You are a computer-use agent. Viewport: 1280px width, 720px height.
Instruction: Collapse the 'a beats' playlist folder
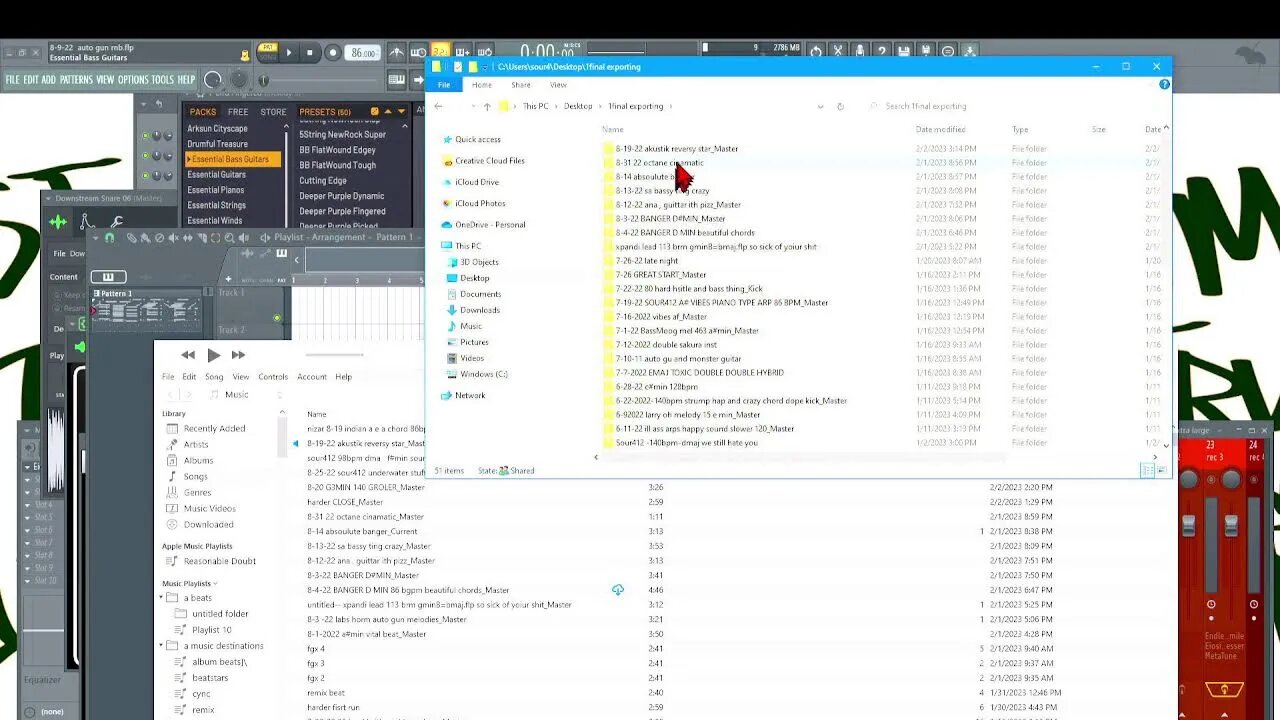(160, 598)
